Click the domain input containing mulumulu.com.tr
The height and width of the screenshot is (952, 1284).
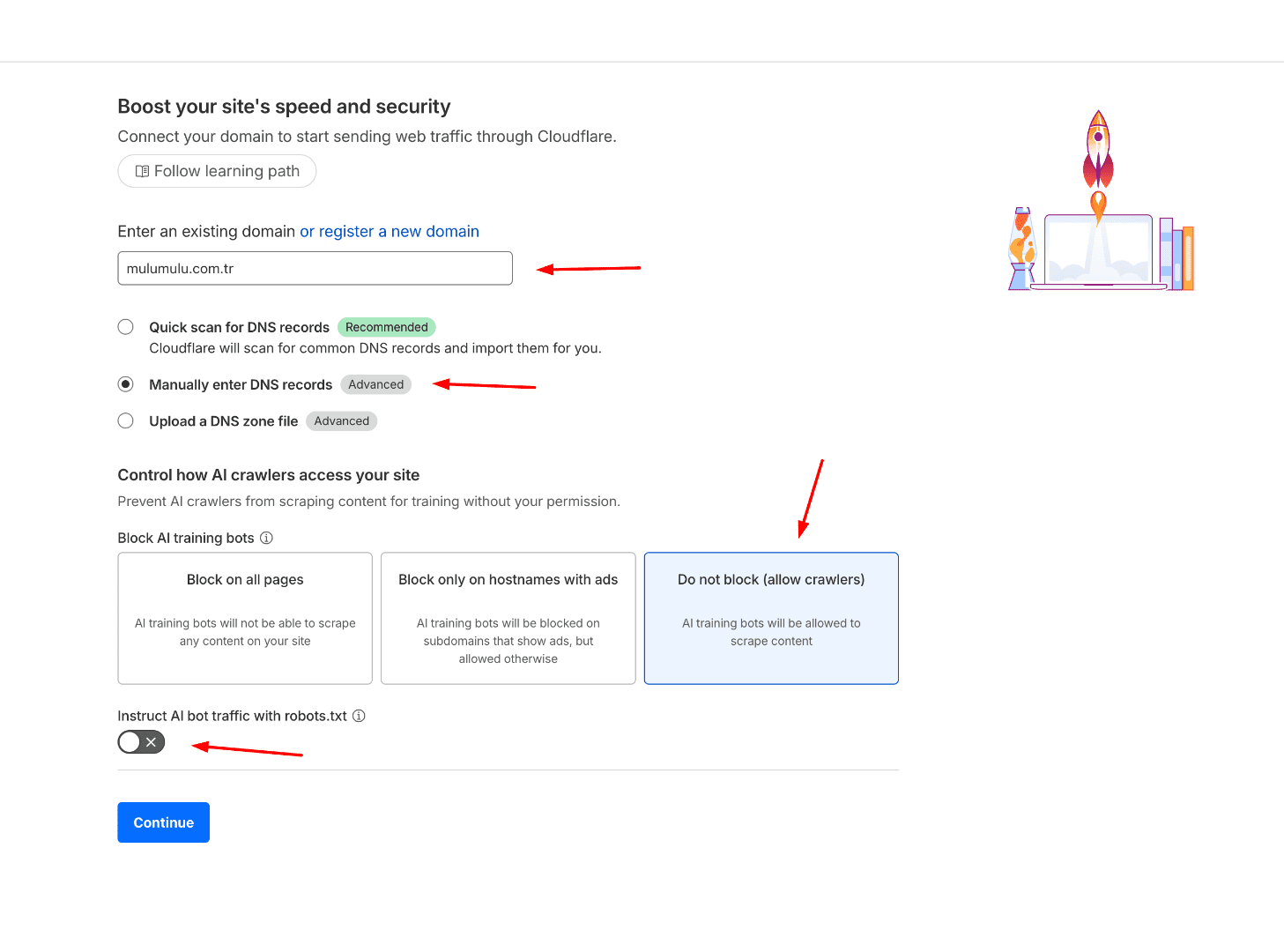click(x=315, y=269)
